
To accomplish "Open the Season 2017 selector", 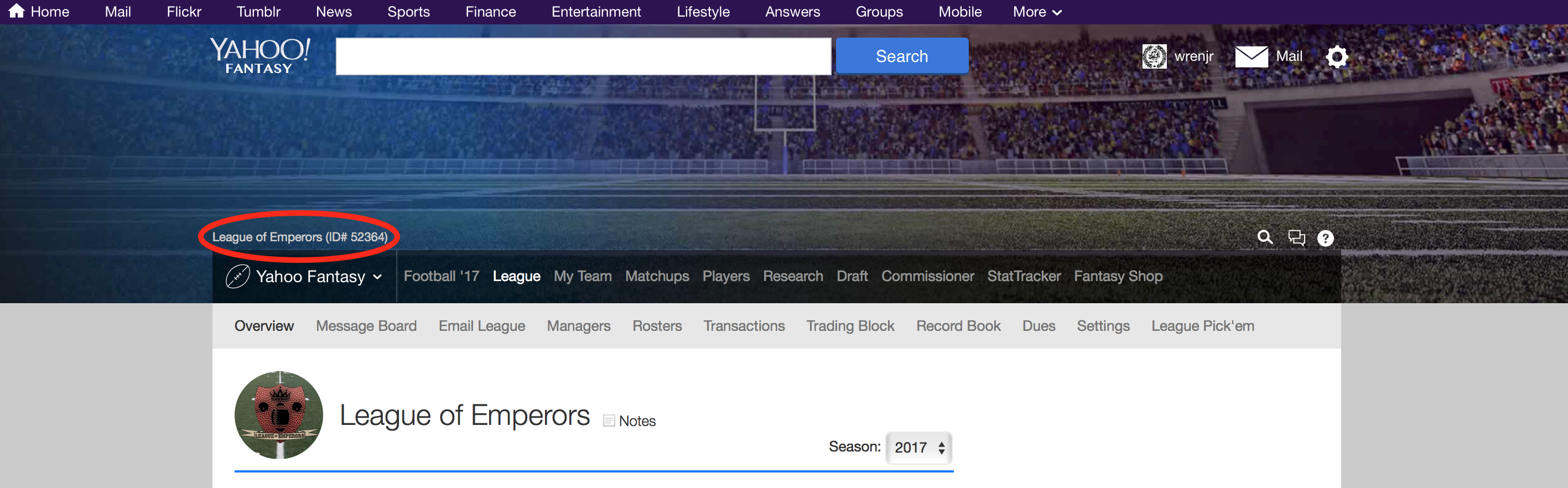I will pyautogui.click(x=919, y=448).
